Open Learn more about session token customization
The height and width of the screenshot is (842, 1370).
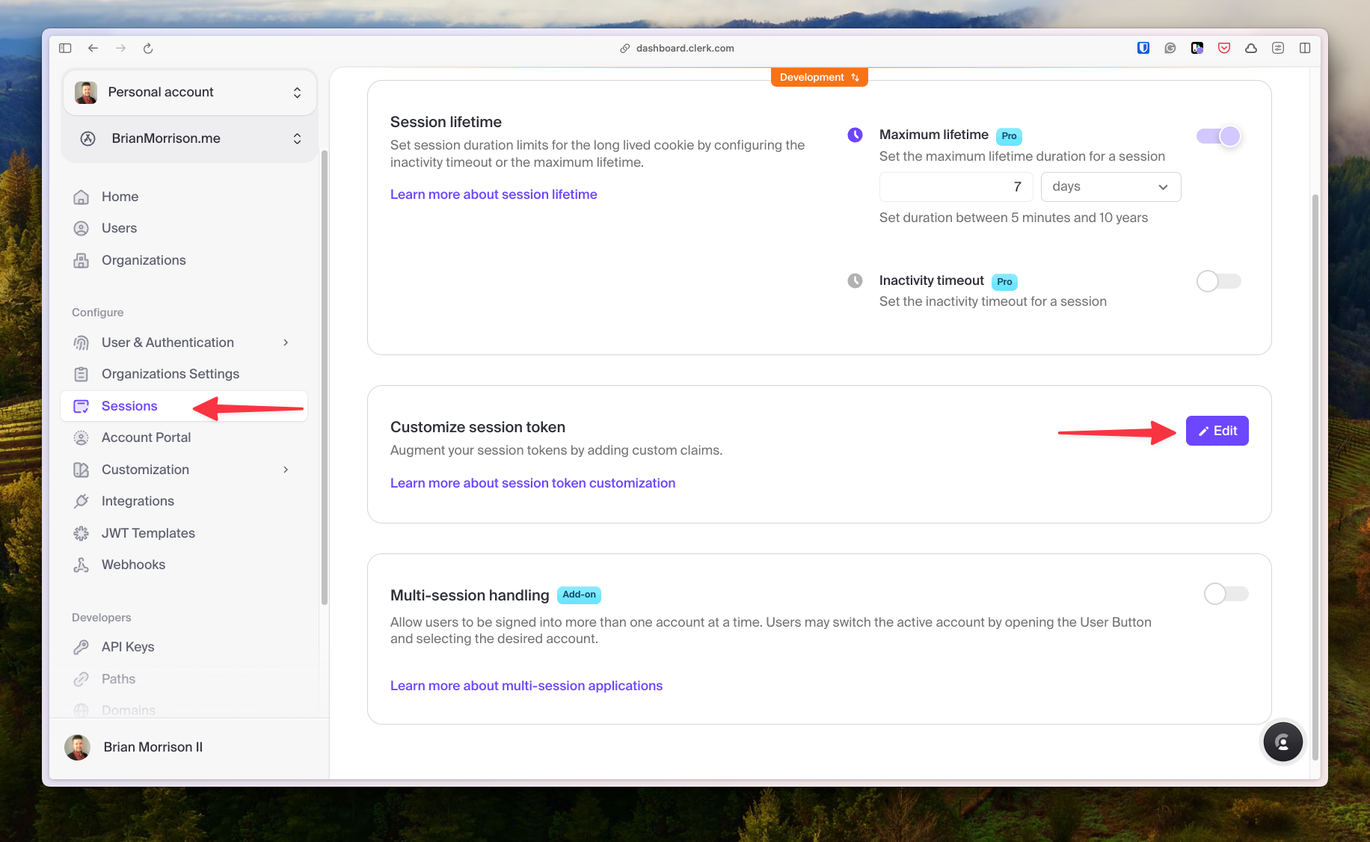click(532, 483)
